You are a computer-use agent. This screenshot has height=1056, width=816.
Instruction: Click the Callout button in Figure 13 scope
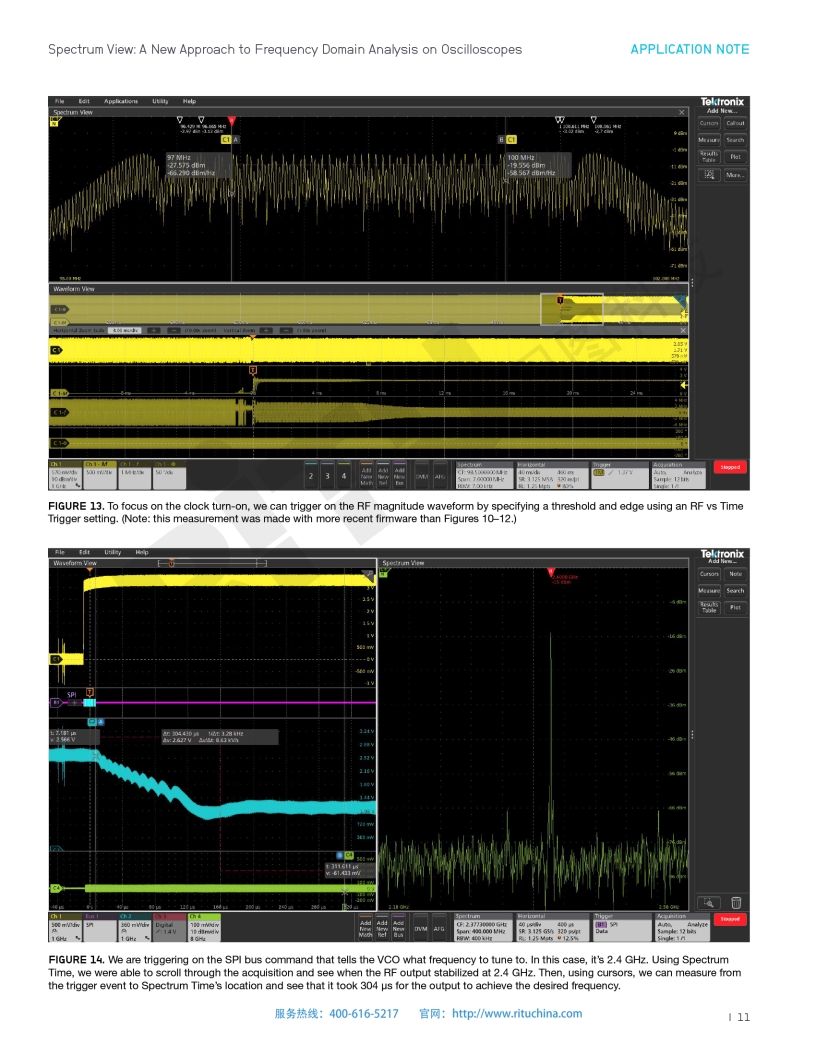[735, 123]
